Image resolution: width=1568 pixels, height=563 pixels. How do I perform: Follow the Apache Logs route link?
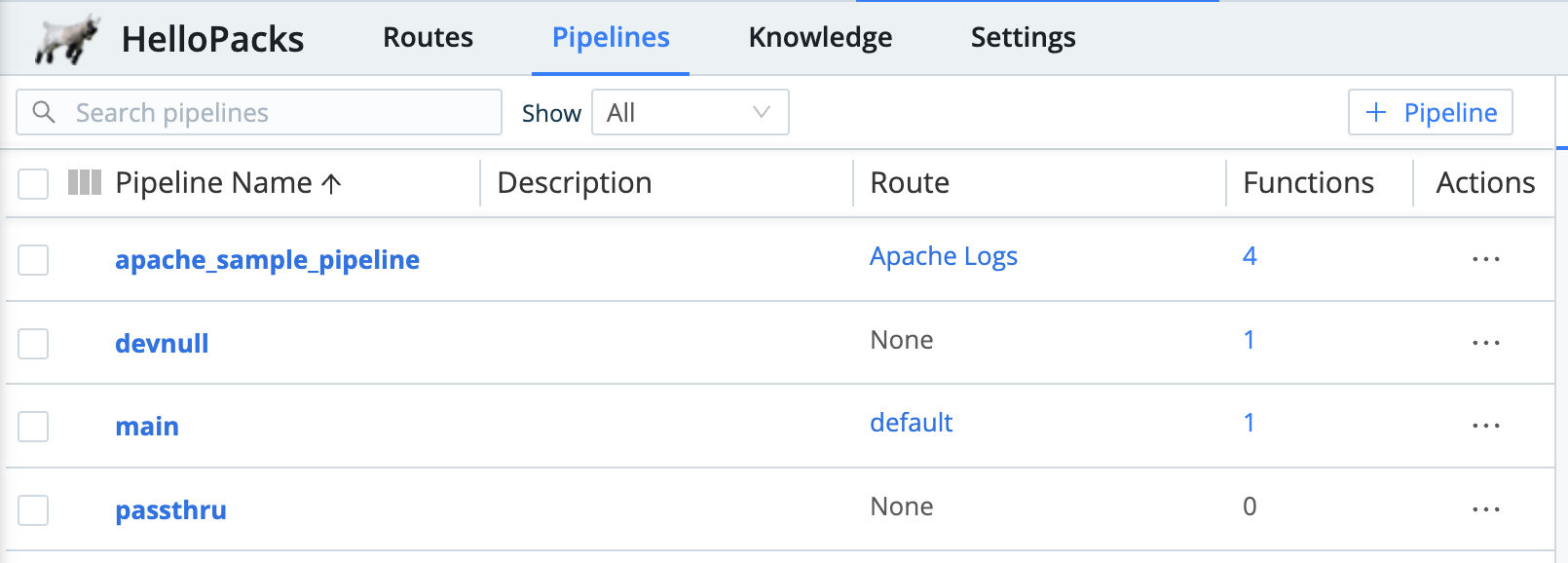[944, 256]
